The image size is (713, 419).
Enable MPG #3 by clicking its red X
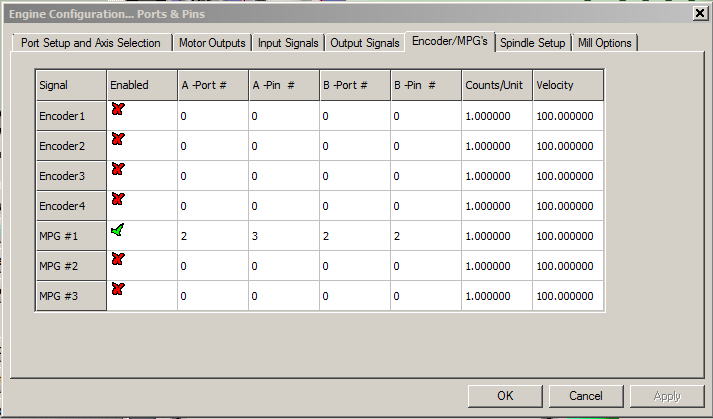pos(118,289)
